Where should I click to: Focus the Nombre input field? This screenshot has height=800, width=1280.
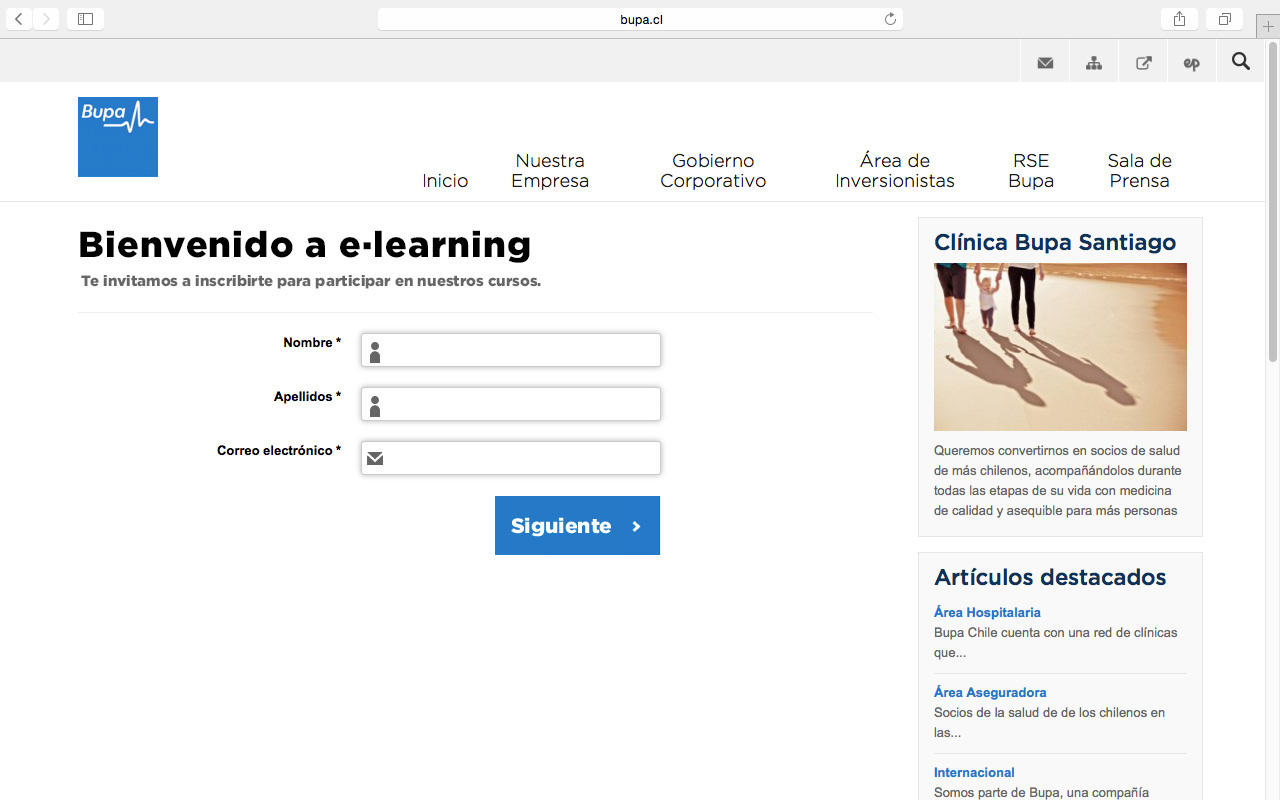[511, 350]
